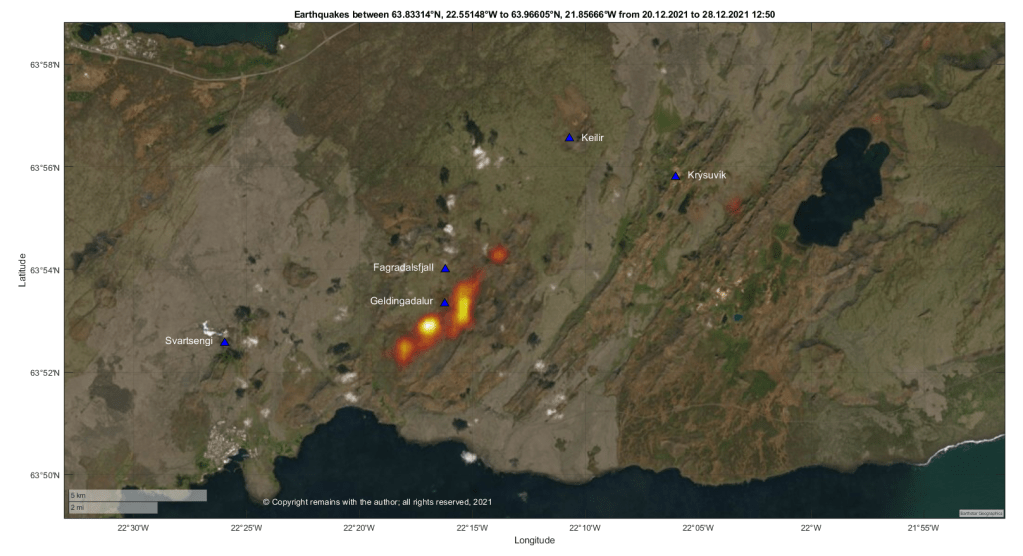Viewport: 1023px width, 556px height.
Task: Click the faint red spot southeast of Krýsuvík
Action: (734, 205)
